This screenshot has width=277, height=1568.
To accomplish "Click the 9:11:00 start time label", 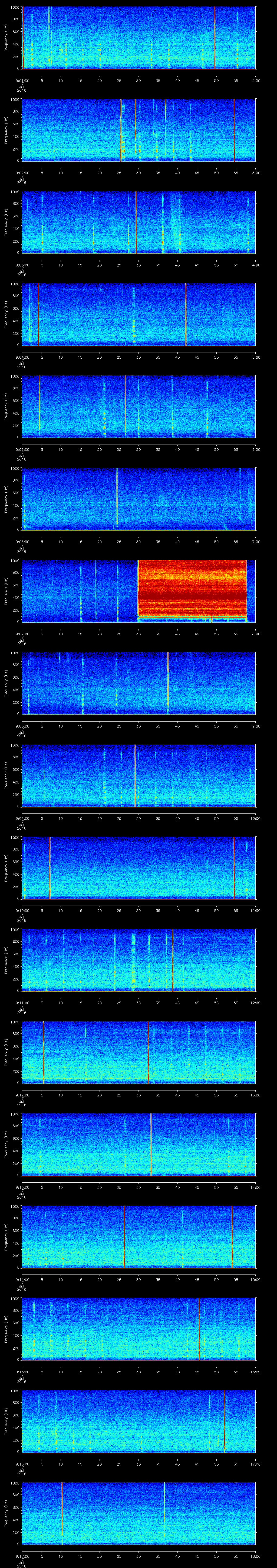I will pyautogui.click(x=22, y=1003).
